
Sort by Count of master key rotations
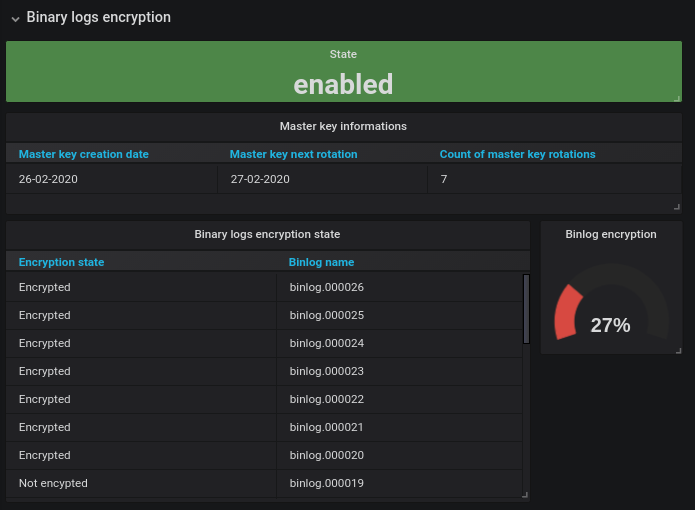pos(517,154)
